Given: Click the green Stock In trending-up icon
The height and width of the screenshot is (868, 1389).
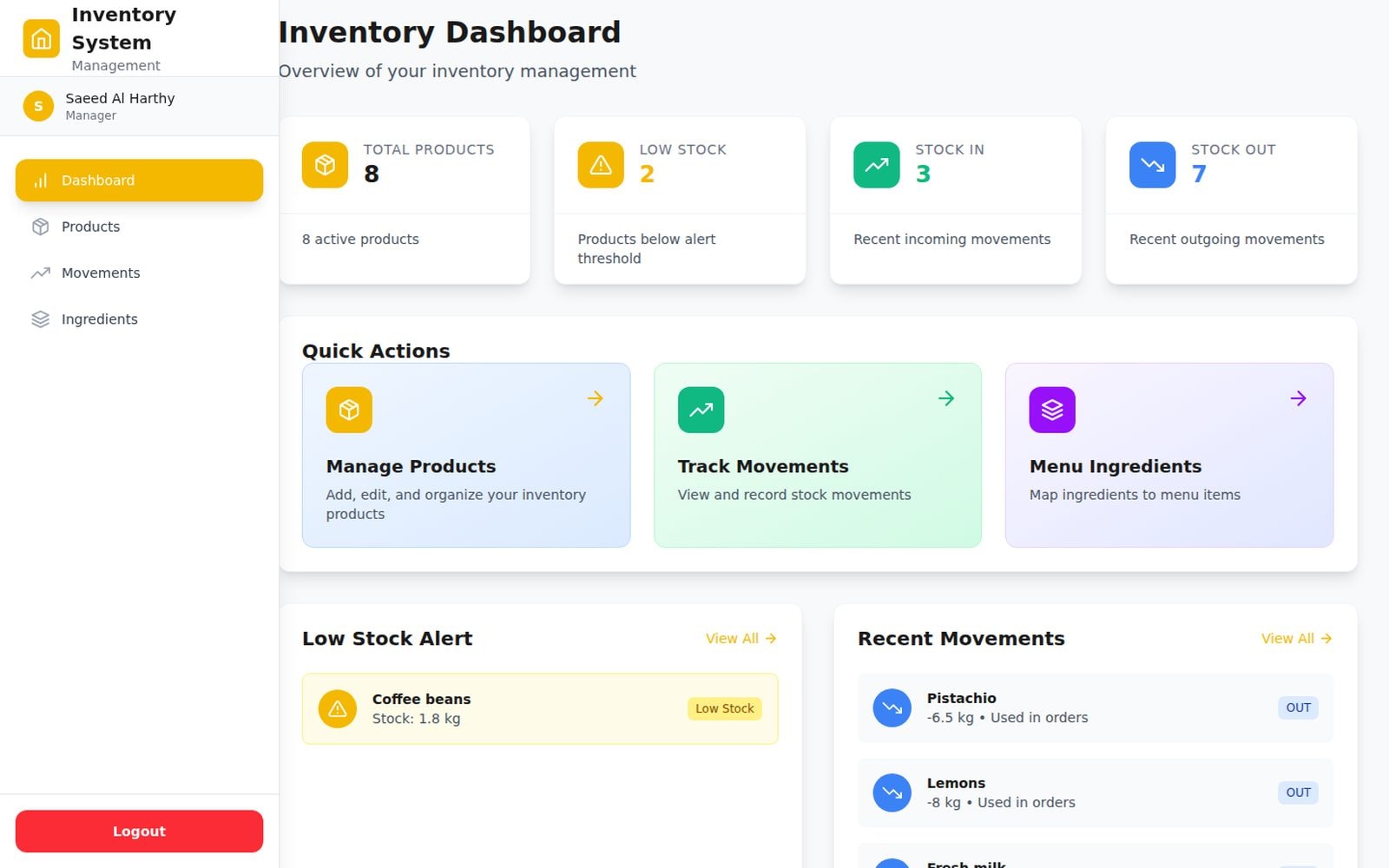Looking at the screenshot, I should (x=877, y=165).
